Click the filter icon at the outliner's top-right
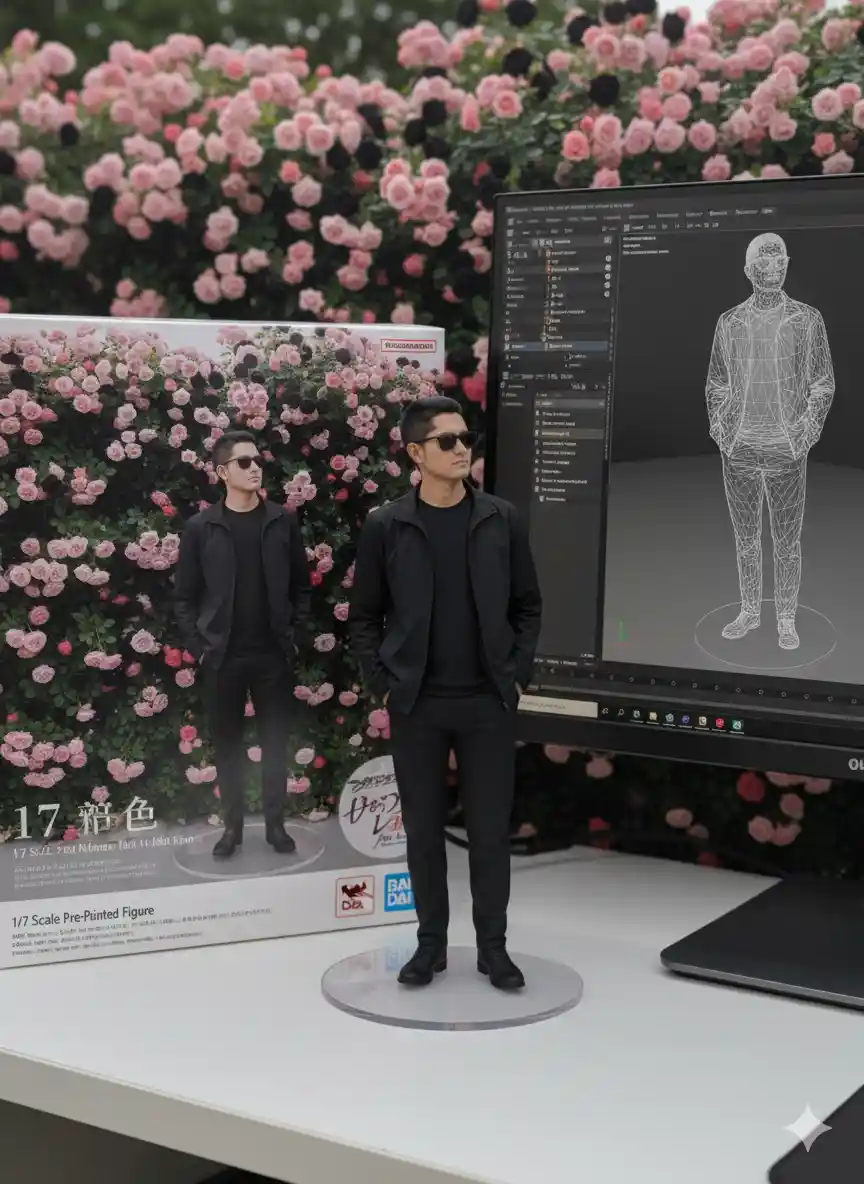The width and height of the screenshot is (864, 1184). pyautogui.click(x=606, y=240)
